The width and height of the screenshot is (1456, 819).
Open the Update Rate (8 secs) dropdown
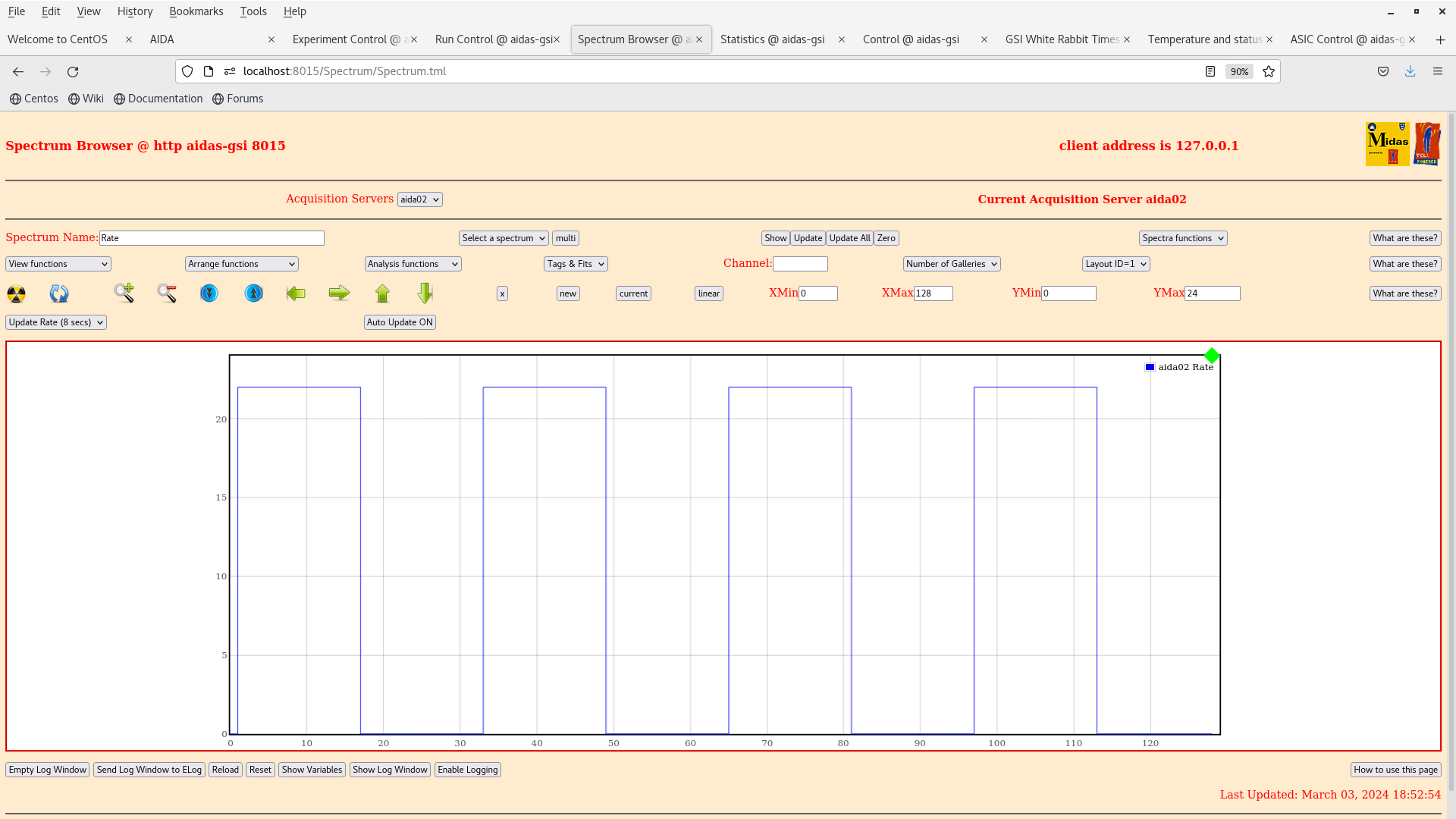pos(56,322)
